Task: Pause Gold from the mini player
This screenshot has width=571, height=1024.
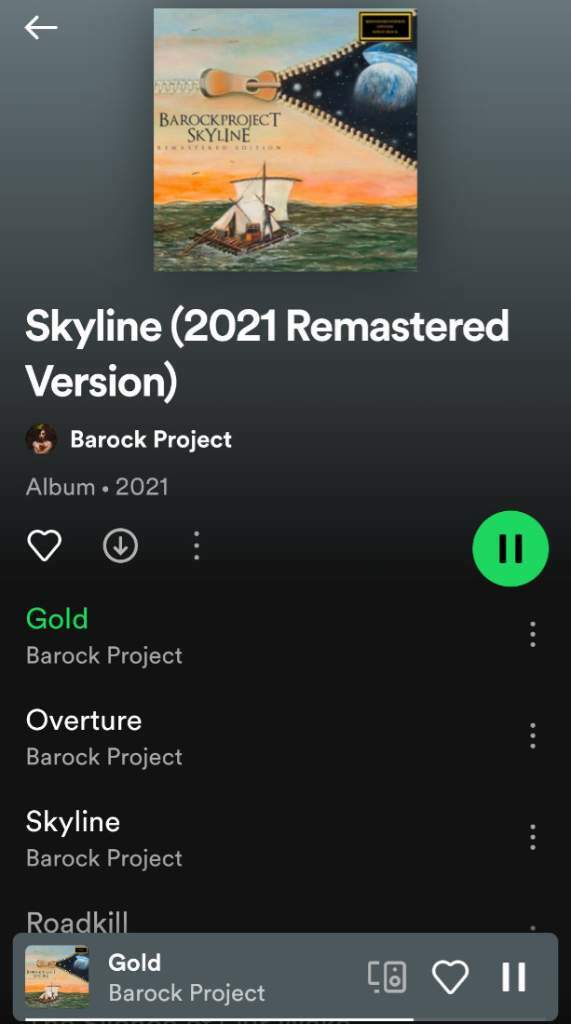Action: (514, 977)
